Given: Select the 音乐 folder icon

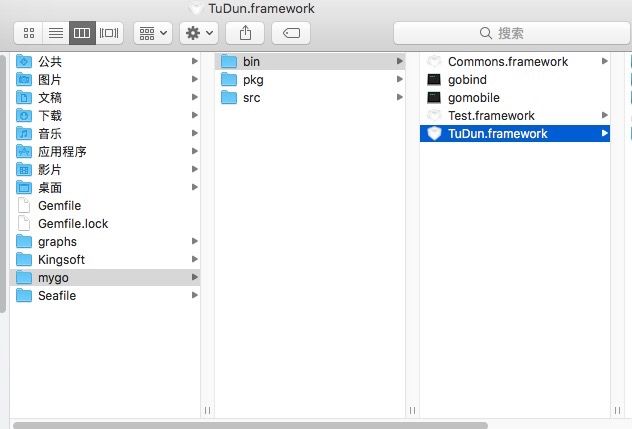Looking at the screenshot, I should 24,133.
